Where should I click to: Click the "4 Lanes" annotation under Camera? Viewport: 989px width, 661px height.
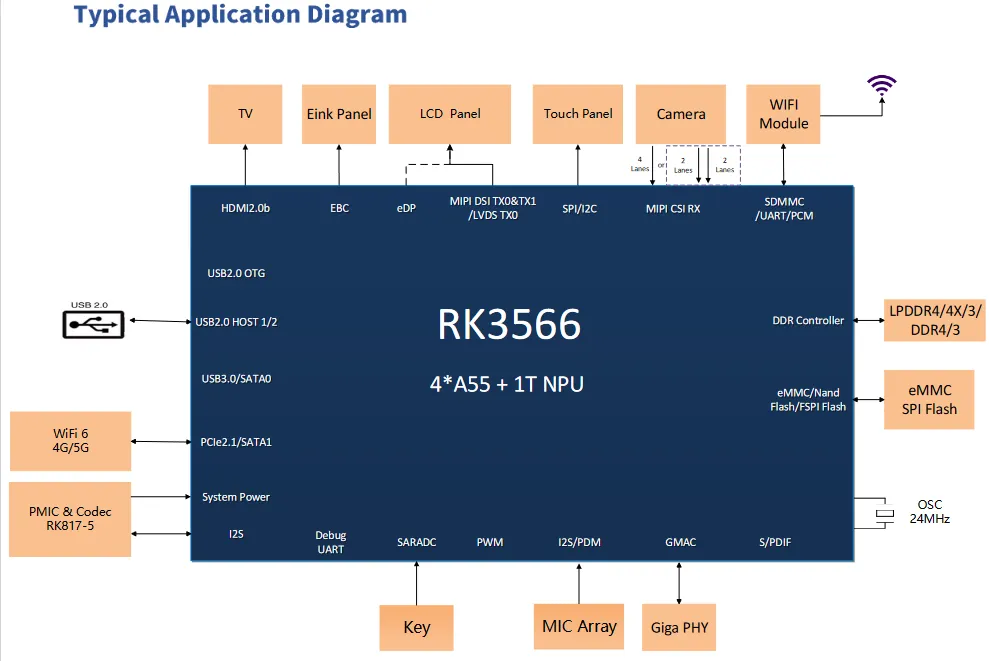point(640,164)
